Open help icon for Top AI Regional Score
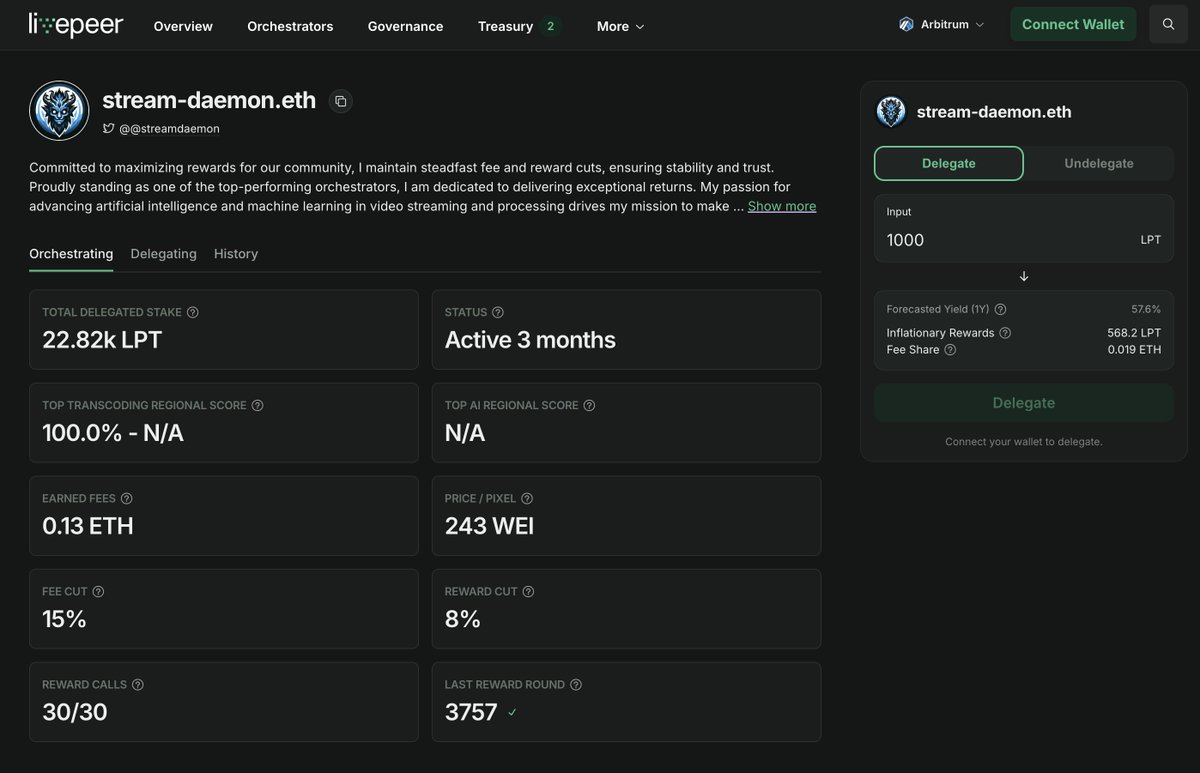1200x773 pixels. (589, 405)
